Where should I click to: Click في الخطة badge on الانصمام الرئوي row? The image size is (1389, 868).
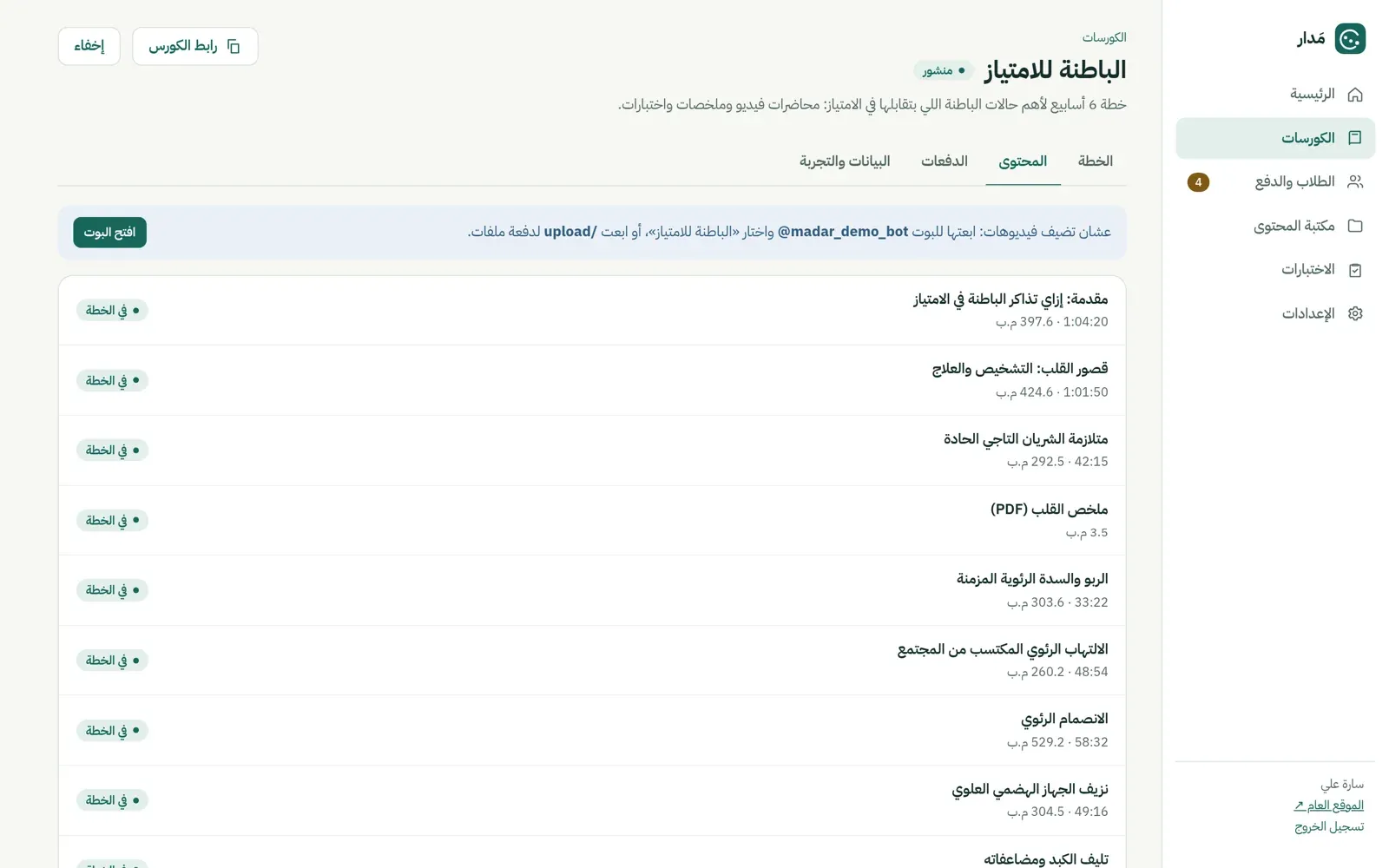tap(112, 731)
